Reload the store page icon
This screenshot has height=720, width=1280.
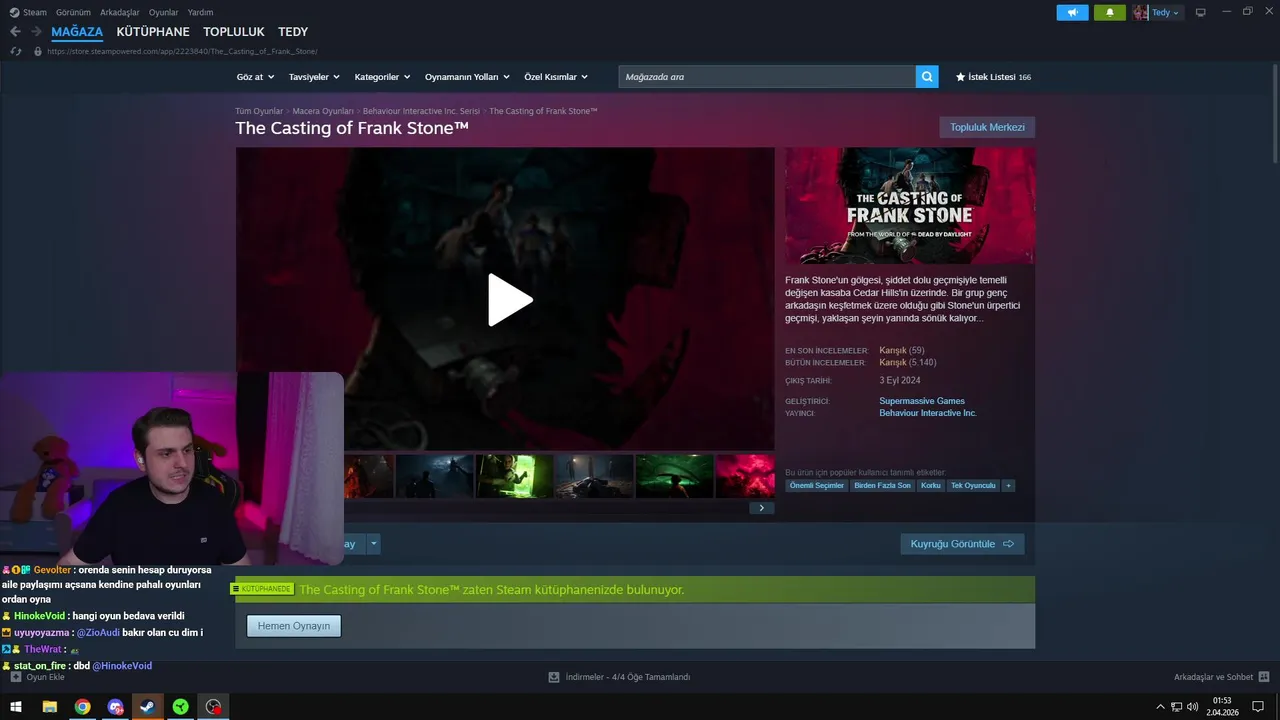click(x=16, y=51)
